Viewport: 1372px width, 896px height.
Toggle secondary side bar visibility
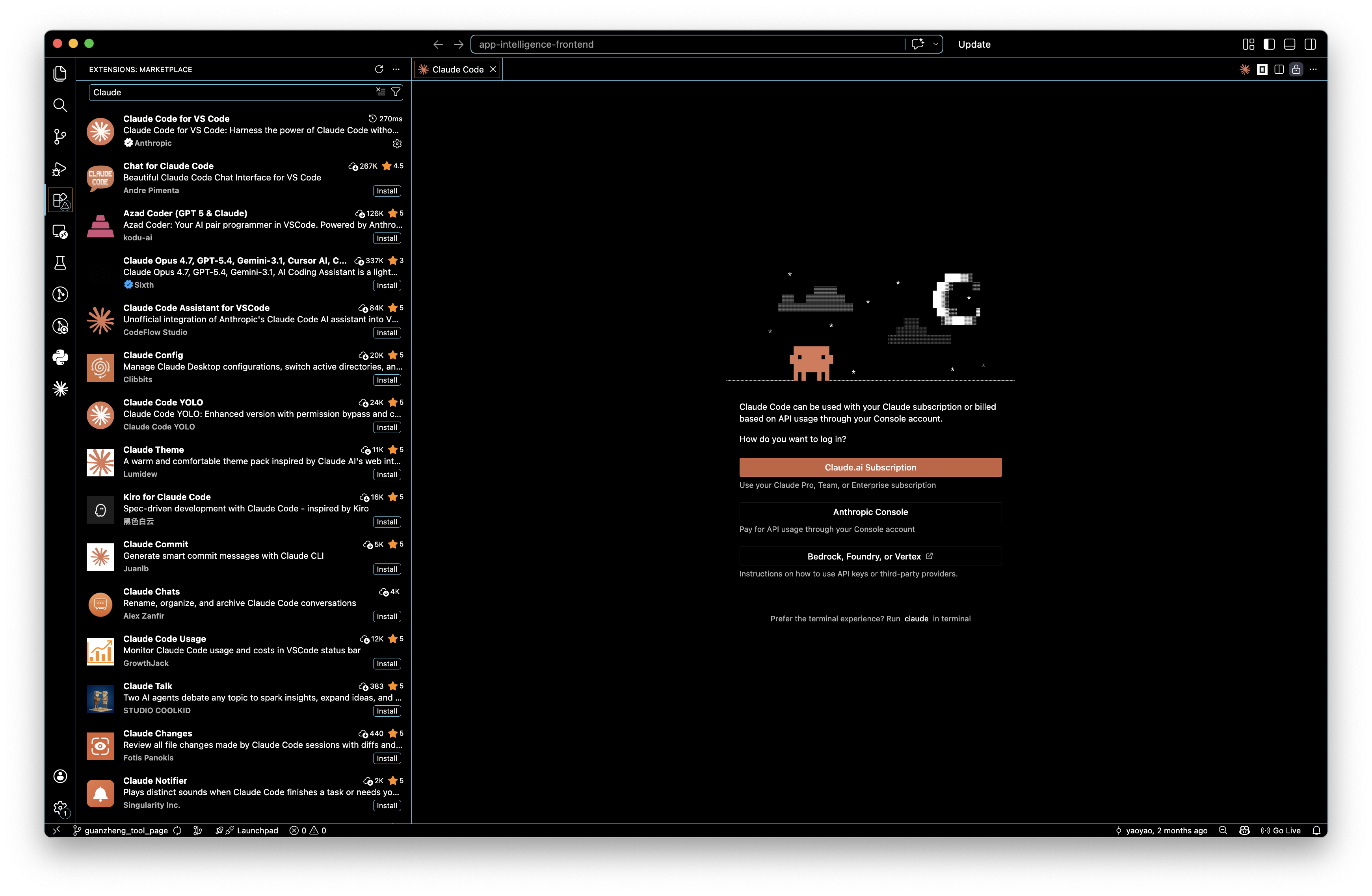coord(1310,45)
